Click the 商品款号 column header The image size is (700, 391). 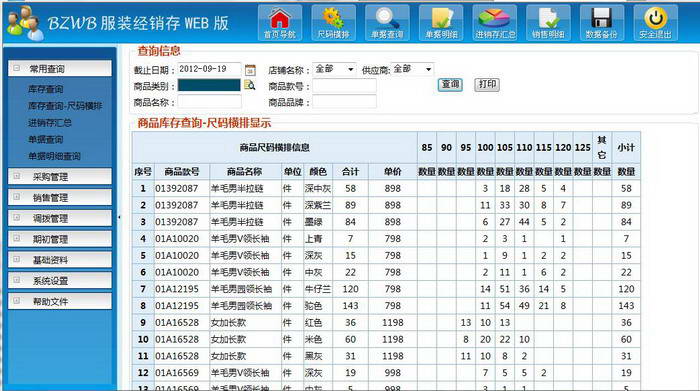(x=182, y=171)
